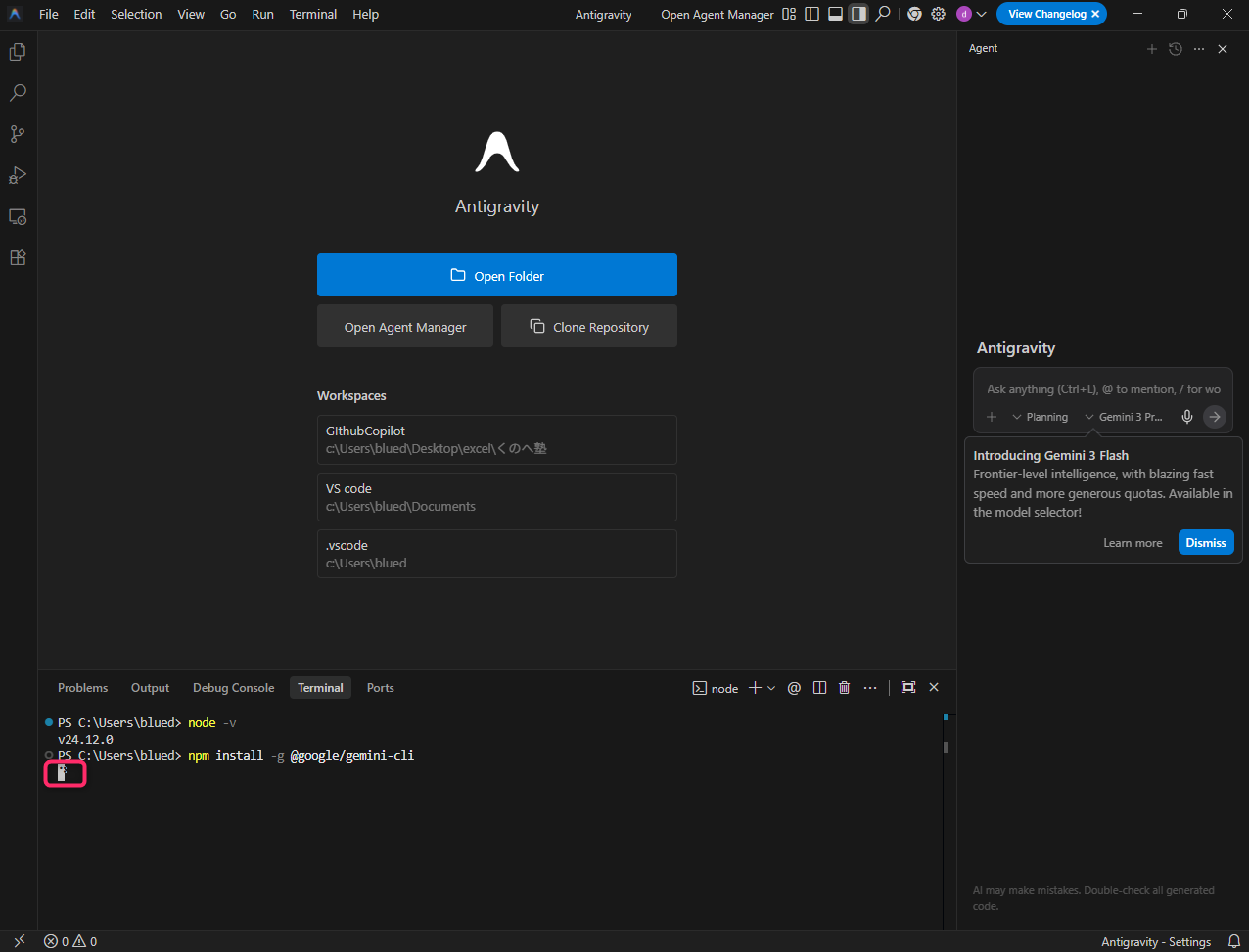The image size is (1249, 952).
Task: Toggle the bottom panel layout button
Action: click(x=835, y=15)
